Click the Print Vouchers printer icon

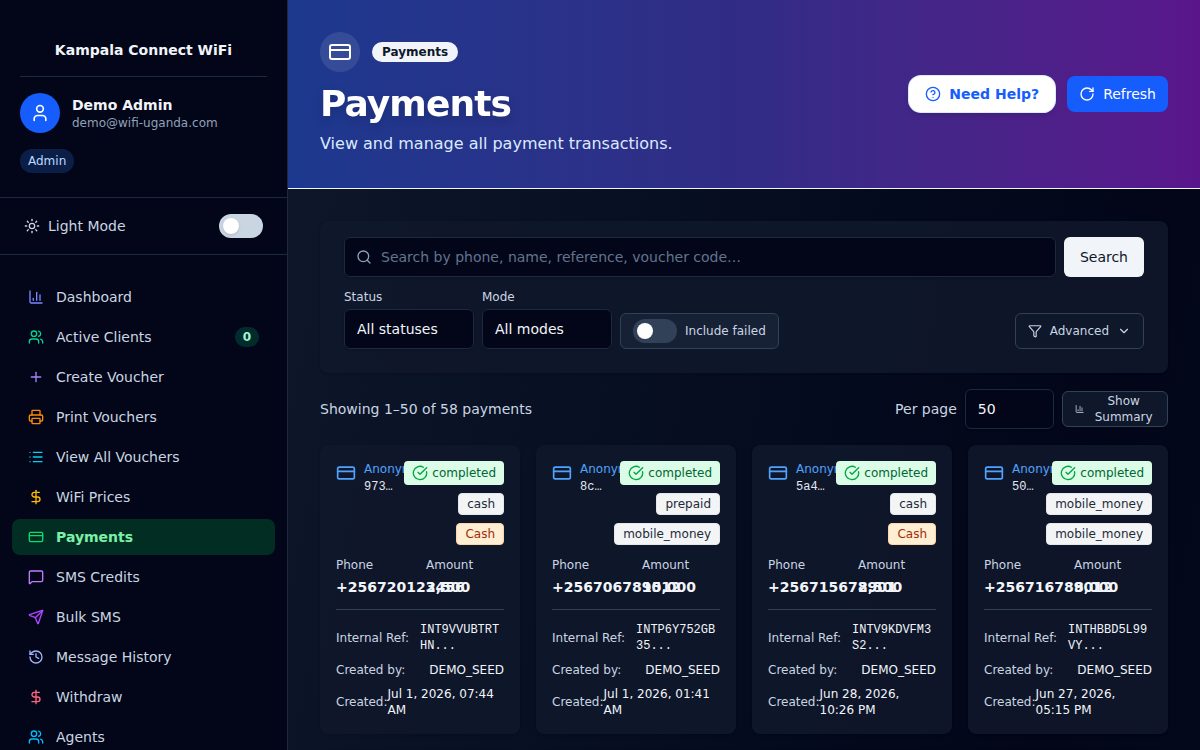pos(36,417)
